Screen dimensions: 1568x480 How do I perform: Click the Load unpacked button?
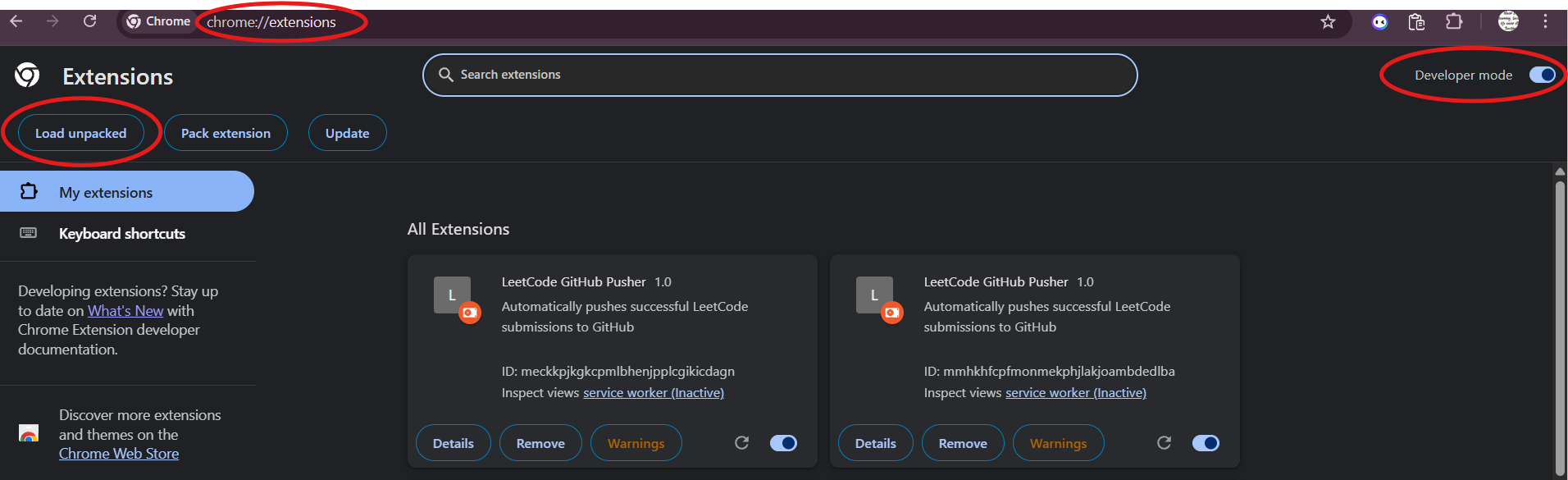(x=81, y=133)
